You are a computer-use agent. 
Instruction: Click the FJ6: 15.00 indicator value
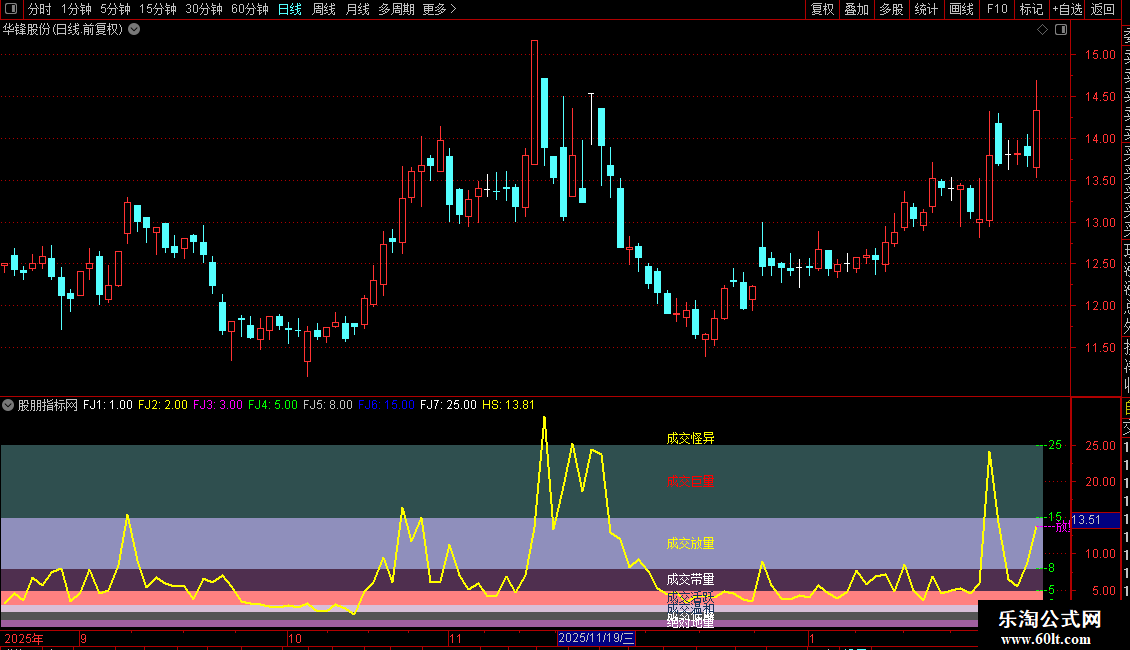pyautogui.click(x=386, y=405)
